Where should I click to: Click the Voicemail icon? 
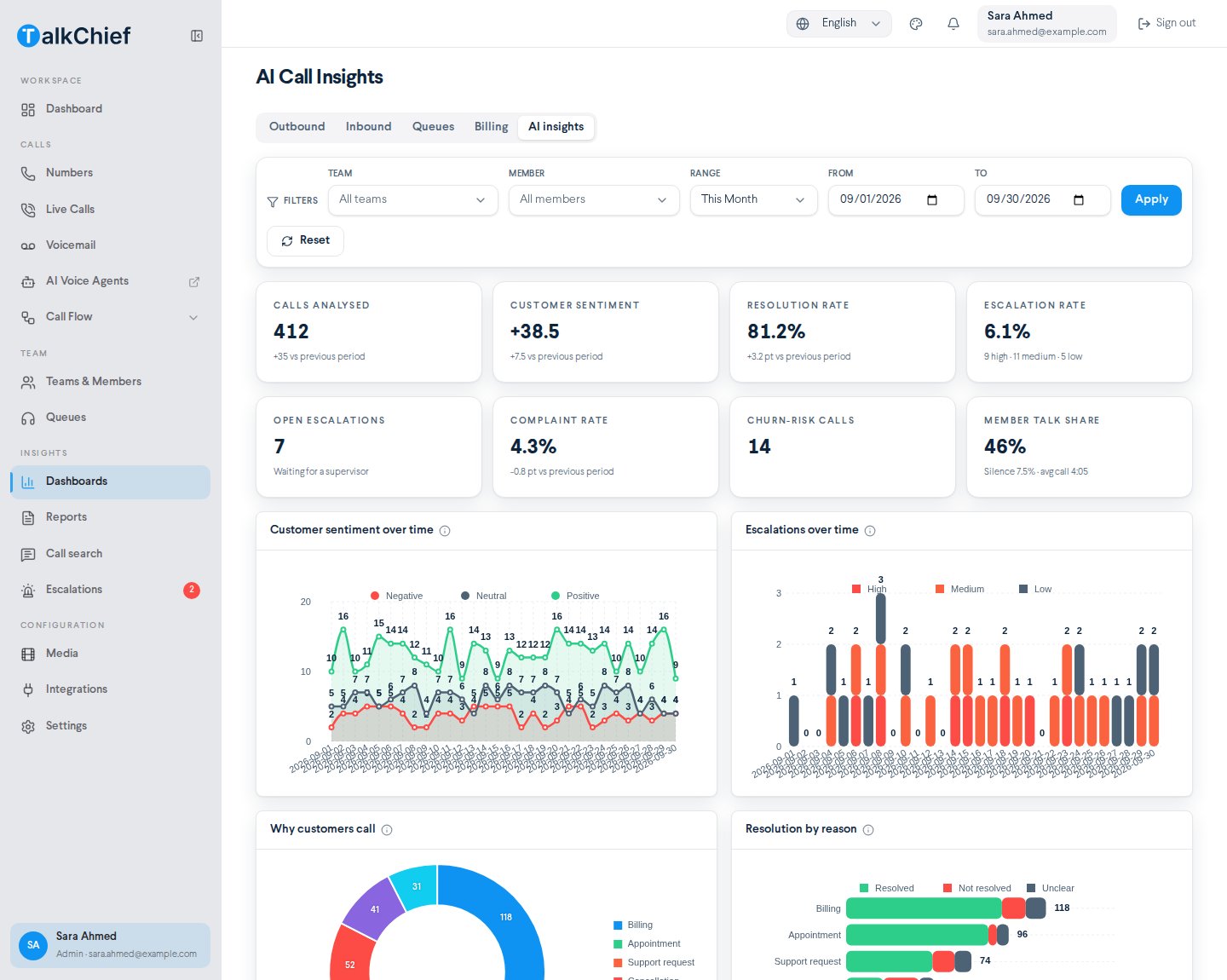coord(28,246)
